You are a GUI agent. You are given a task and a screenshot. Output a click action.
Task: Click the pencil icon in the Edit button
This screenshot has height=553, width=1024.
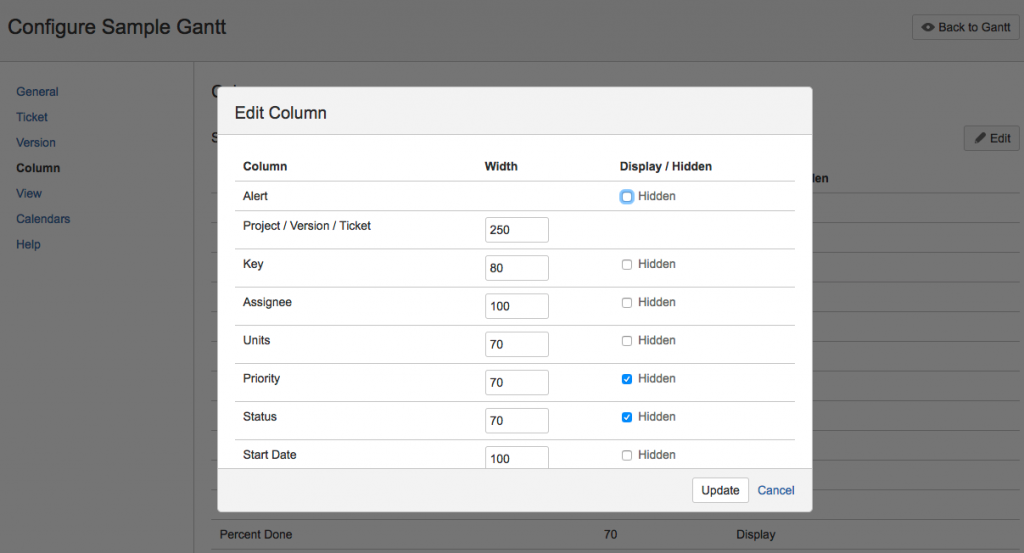click(980, 138)
